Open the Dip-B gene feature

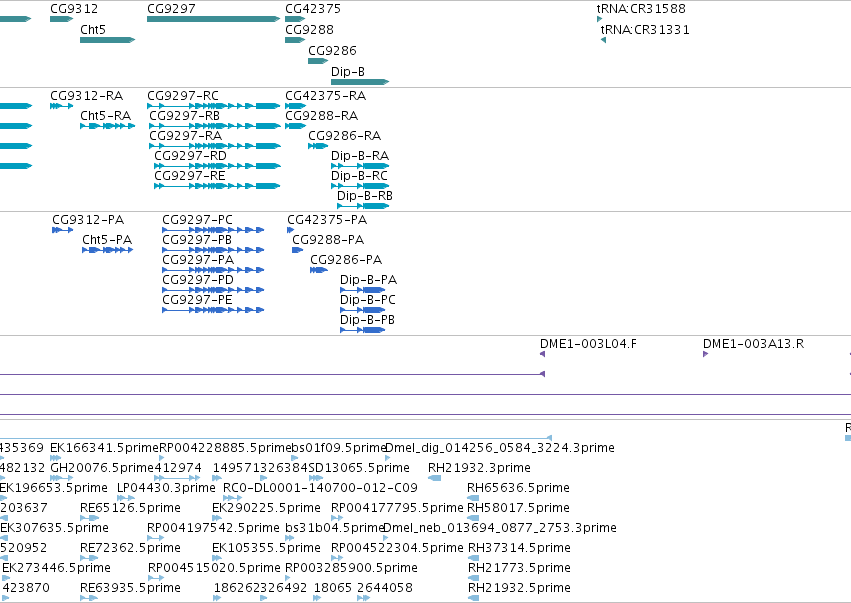pos(360,82)
